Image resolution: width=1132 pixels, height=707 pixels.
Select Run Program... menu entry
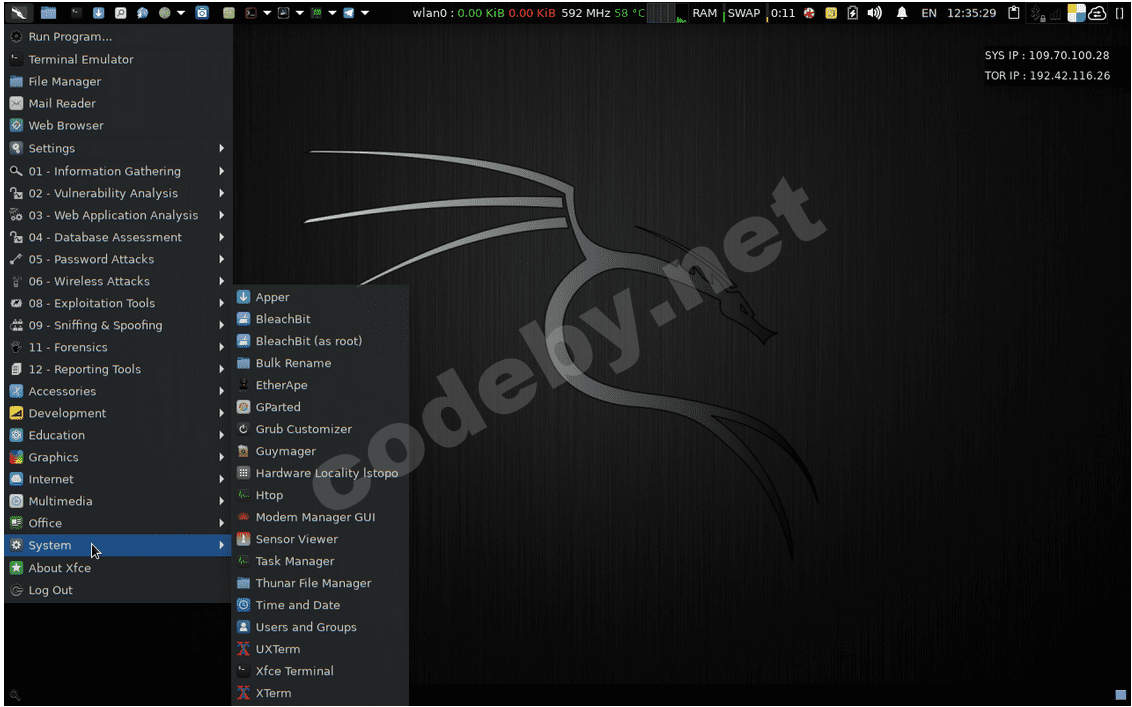pyautogui.click(x=70, y=37)
